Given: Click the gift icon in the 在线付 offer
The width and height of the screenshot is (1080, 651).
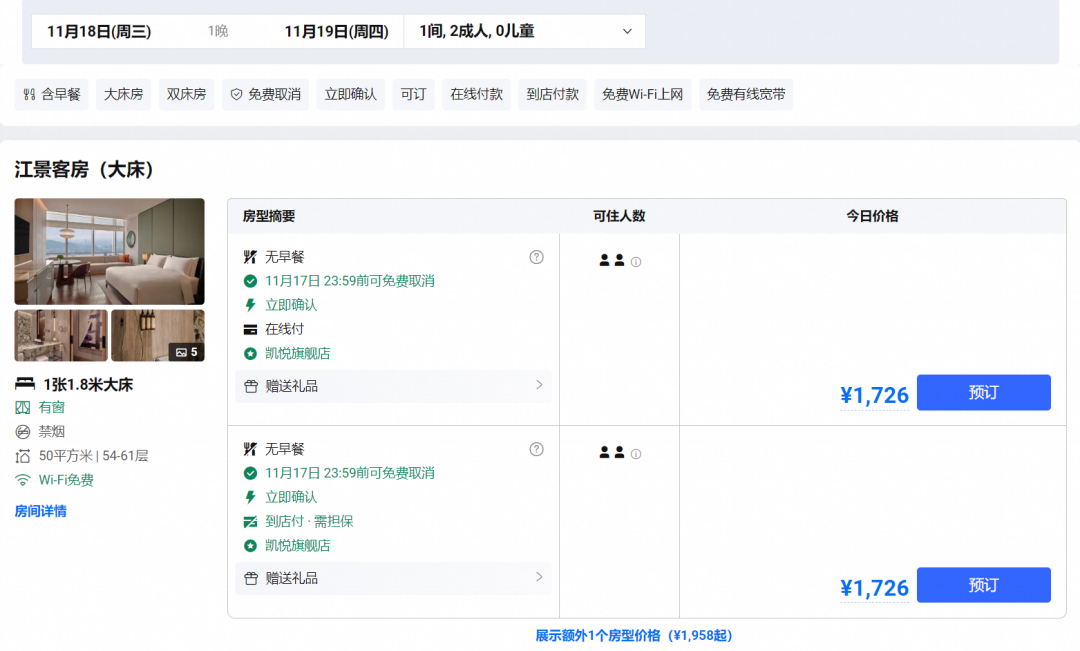Looking at the screenshot, I should pyautogui.click(x=251, y=386).
